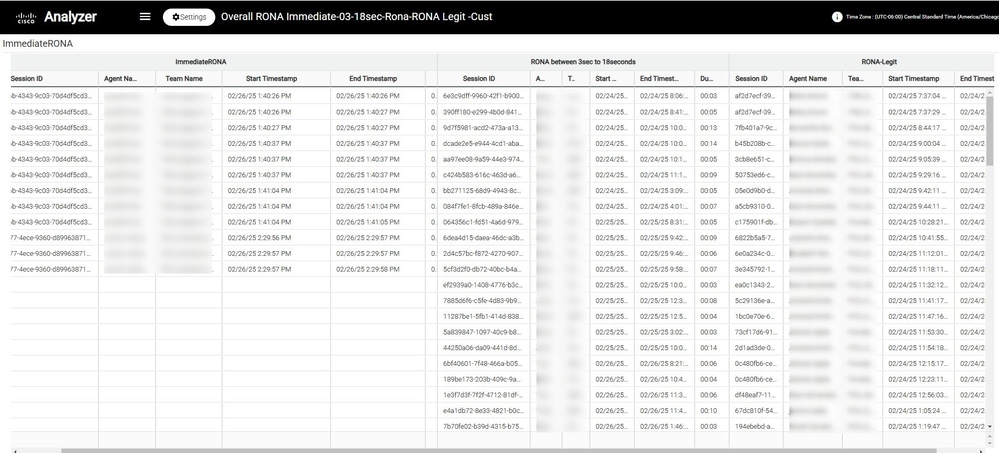This screenshot has width=999, height=453.
Task: Sort by Team Name column in ImmediateRONA
Action: tap(184, 78)
